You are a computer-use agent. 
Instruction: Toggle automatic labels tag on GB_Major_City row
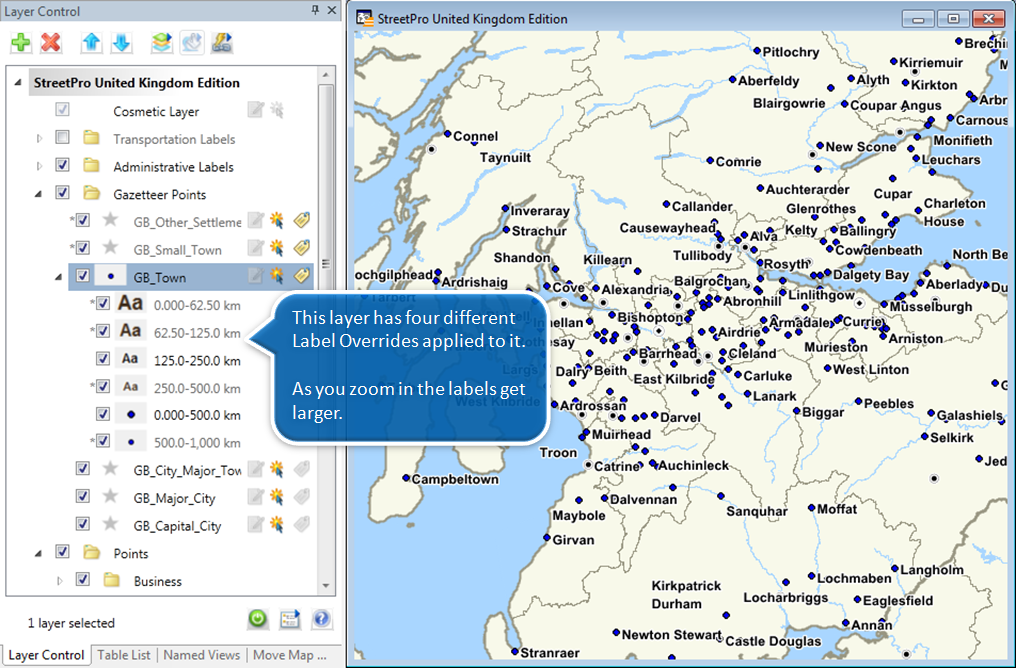[301, 498]
